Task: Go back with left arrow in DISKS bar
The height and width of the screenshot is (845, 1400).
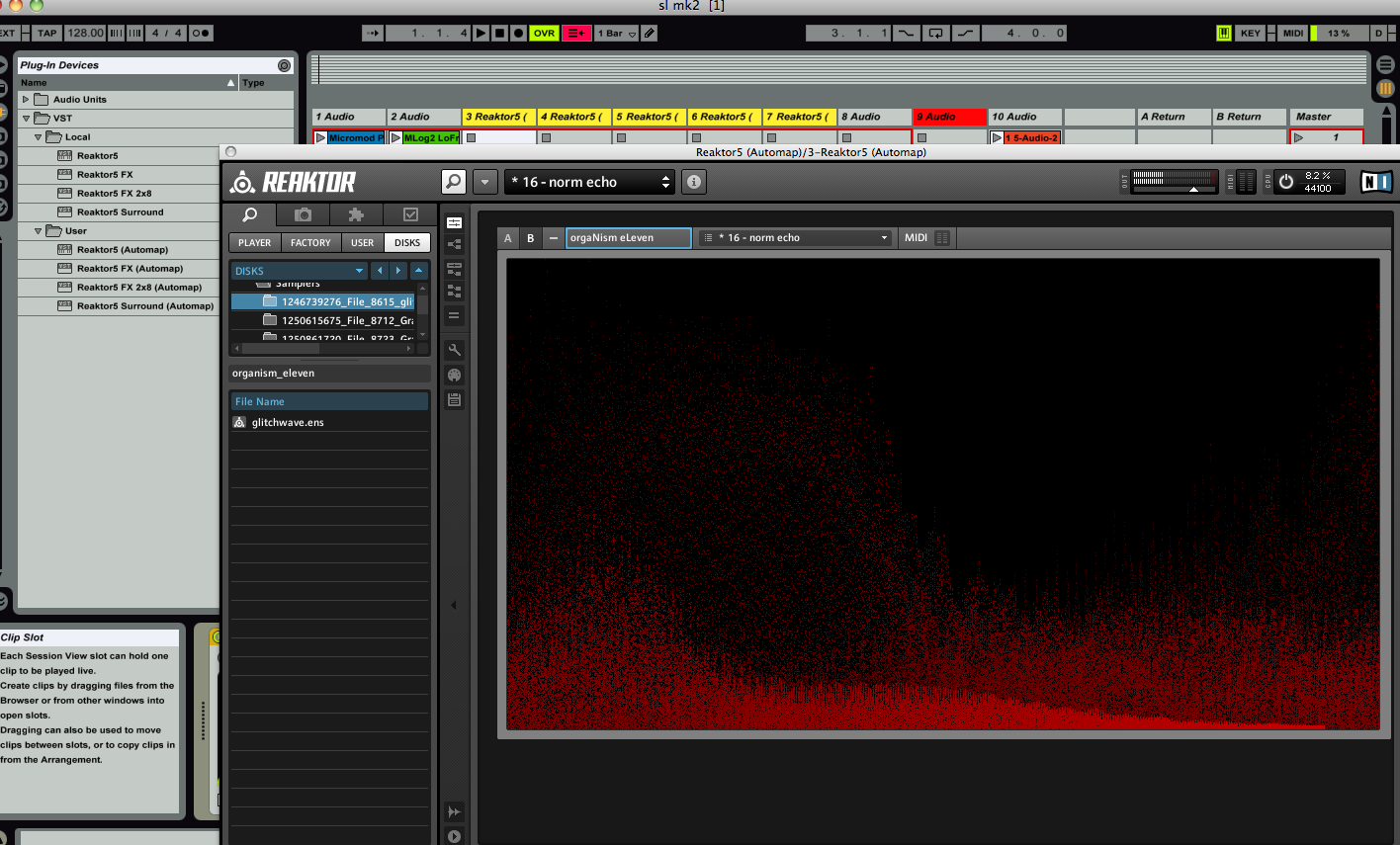Action: 380,271
